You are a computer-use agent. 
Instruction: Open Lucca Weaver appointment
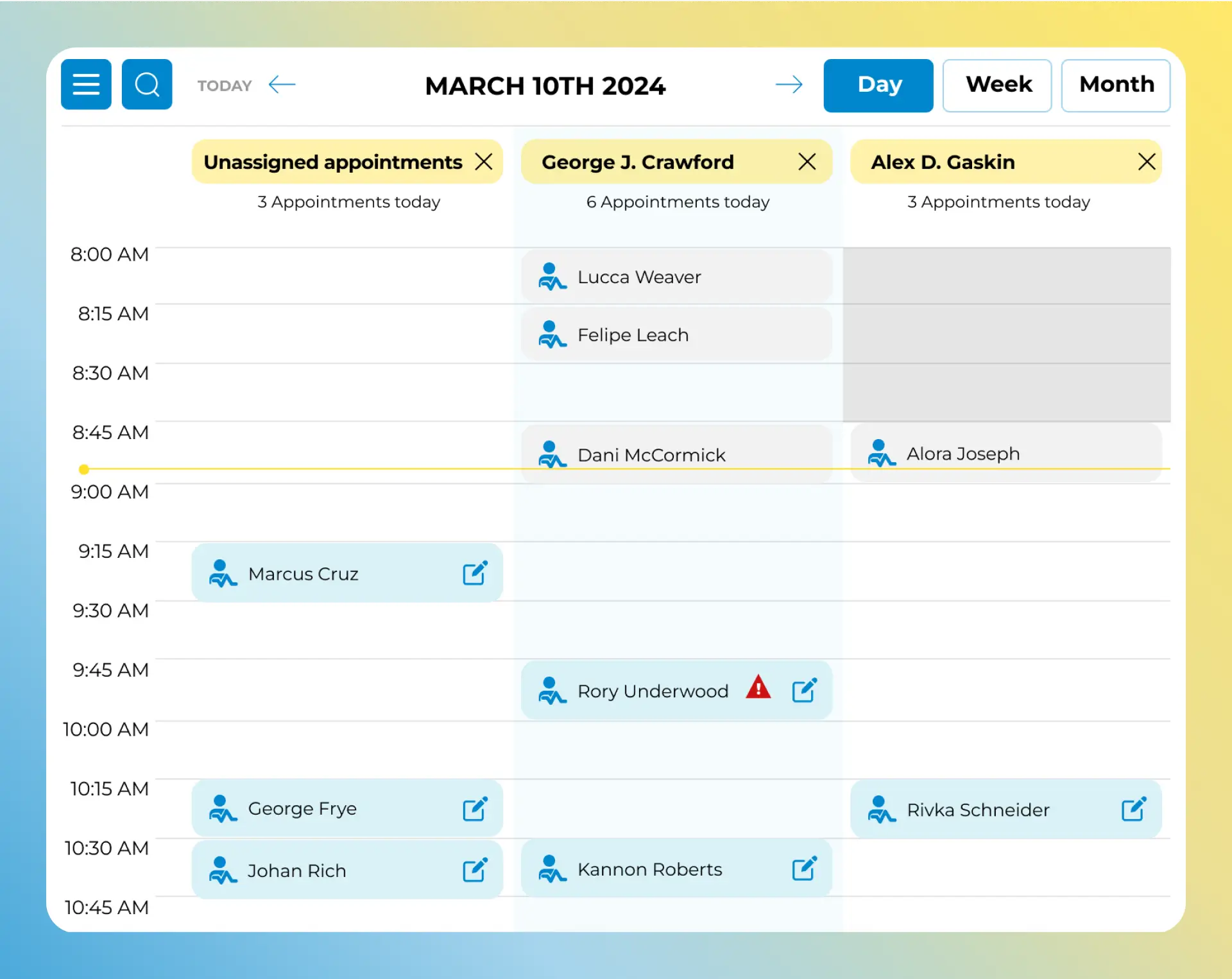pyautogui.click(x=676, y=277)
